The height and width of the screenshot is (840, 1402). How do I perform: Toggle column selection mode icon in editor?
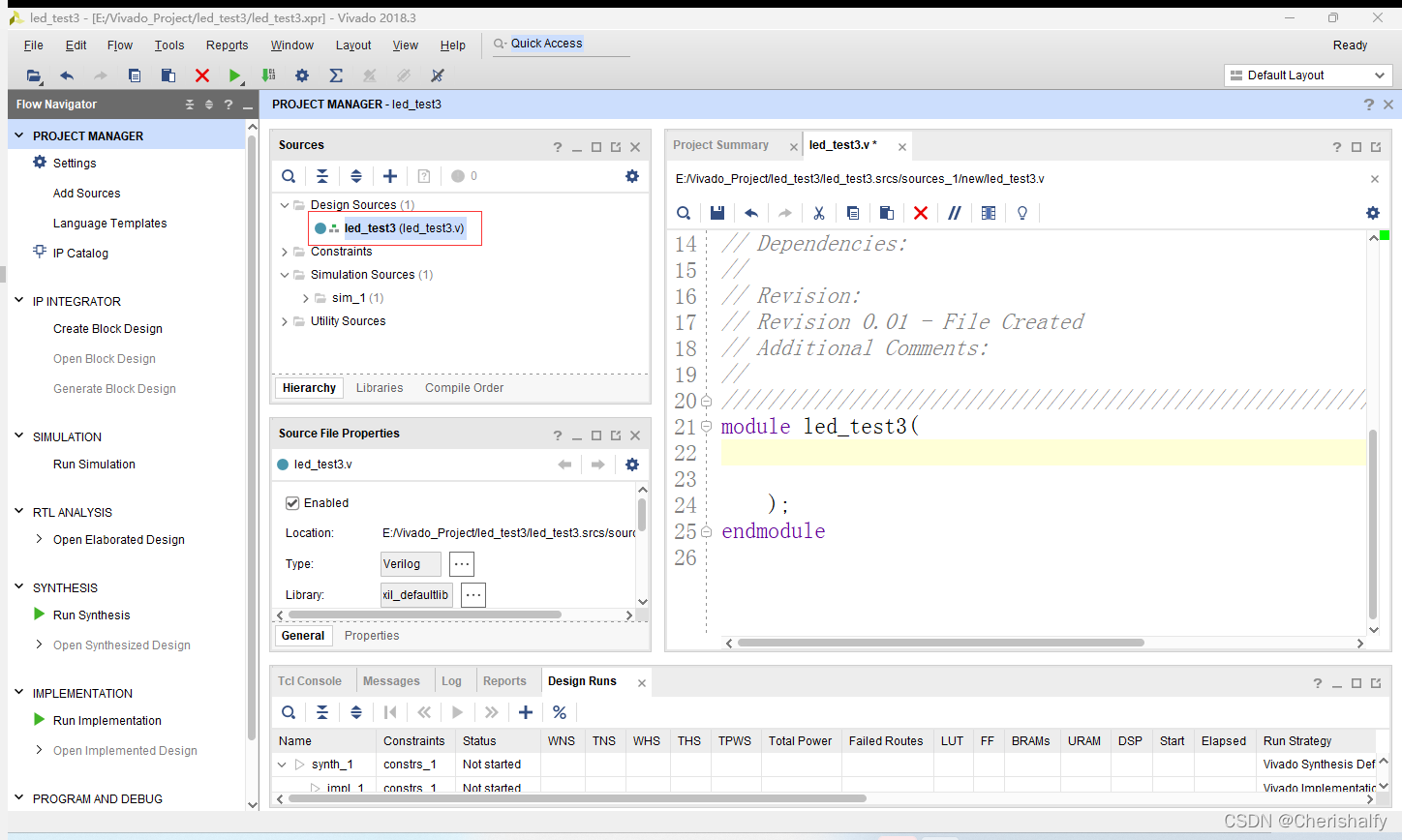989,213
